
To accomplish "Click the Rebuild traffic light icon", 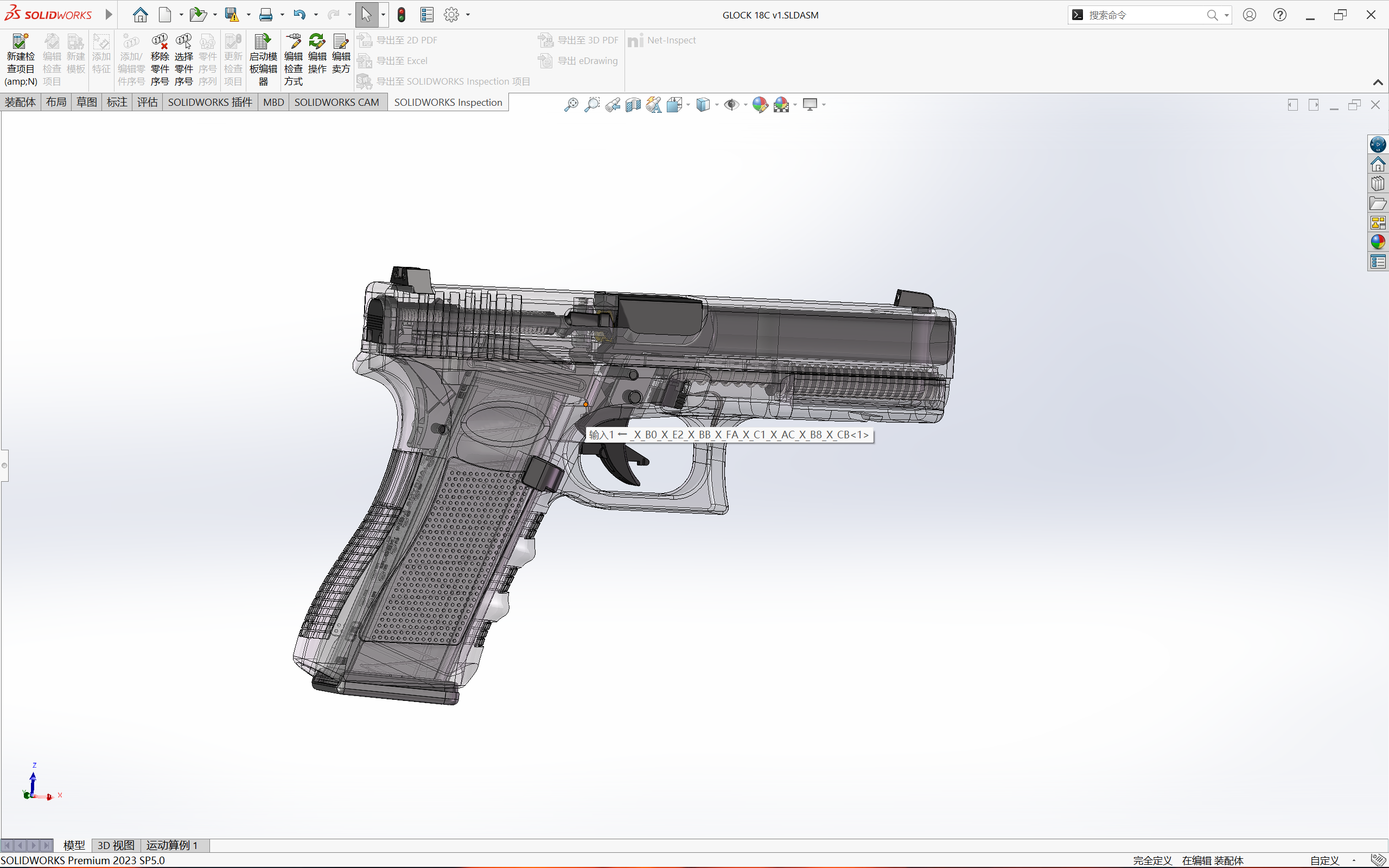I will pos(402,15).
